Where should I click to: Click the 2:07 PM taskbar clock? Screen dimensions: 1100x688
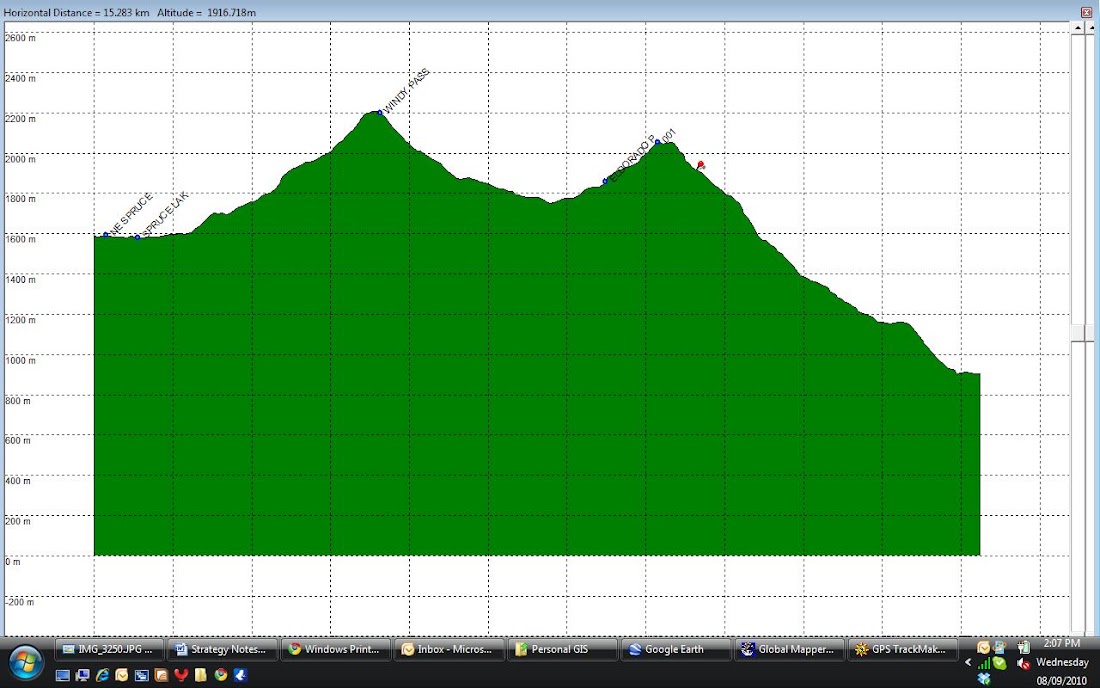(1061, 643)
